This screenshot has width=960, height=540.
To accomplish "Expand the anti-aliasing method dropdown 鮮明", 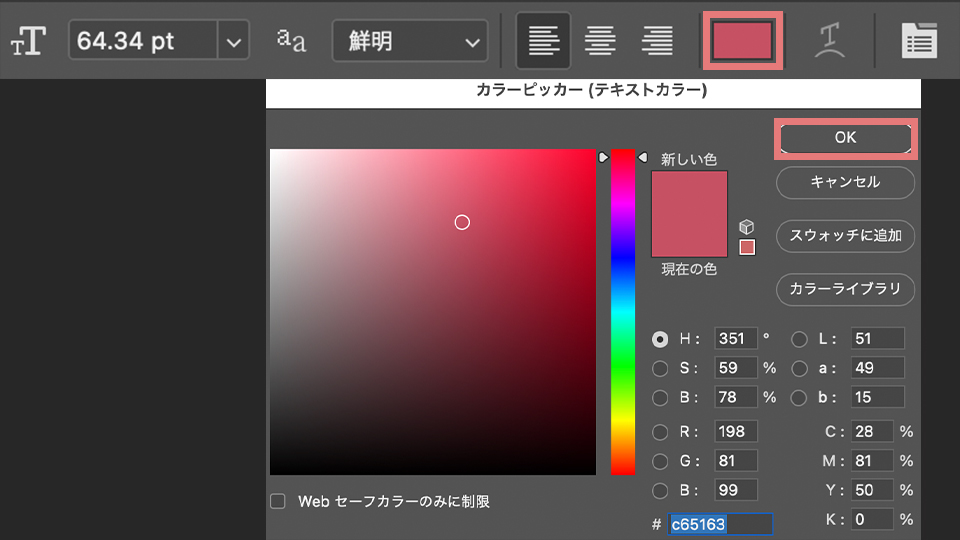I will coord(409,41).
